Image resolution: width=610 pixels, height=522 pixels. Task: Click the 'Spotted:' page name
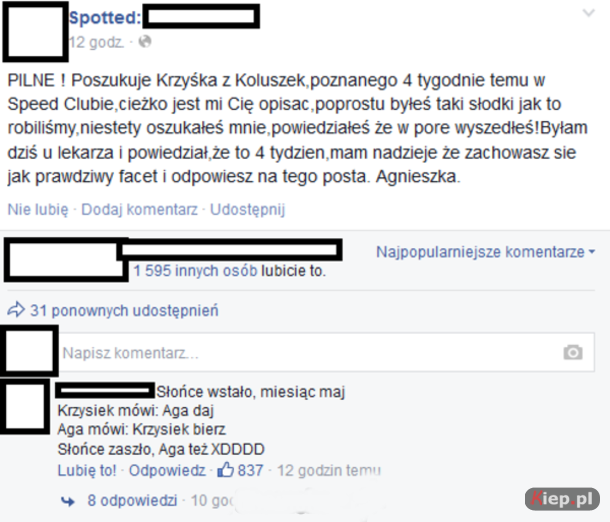tap(105, 18)
